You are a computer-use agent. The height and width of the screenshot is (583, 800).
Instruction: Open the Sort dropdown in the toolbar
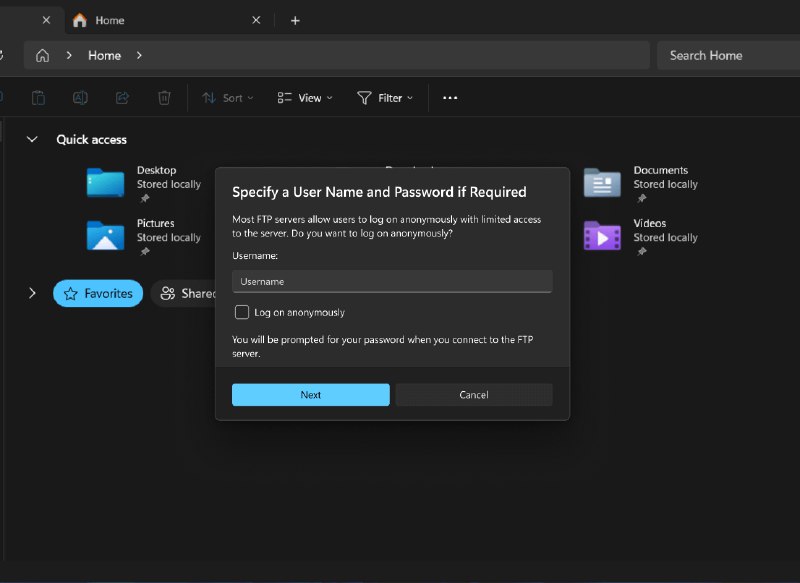(x=228, y=98)
